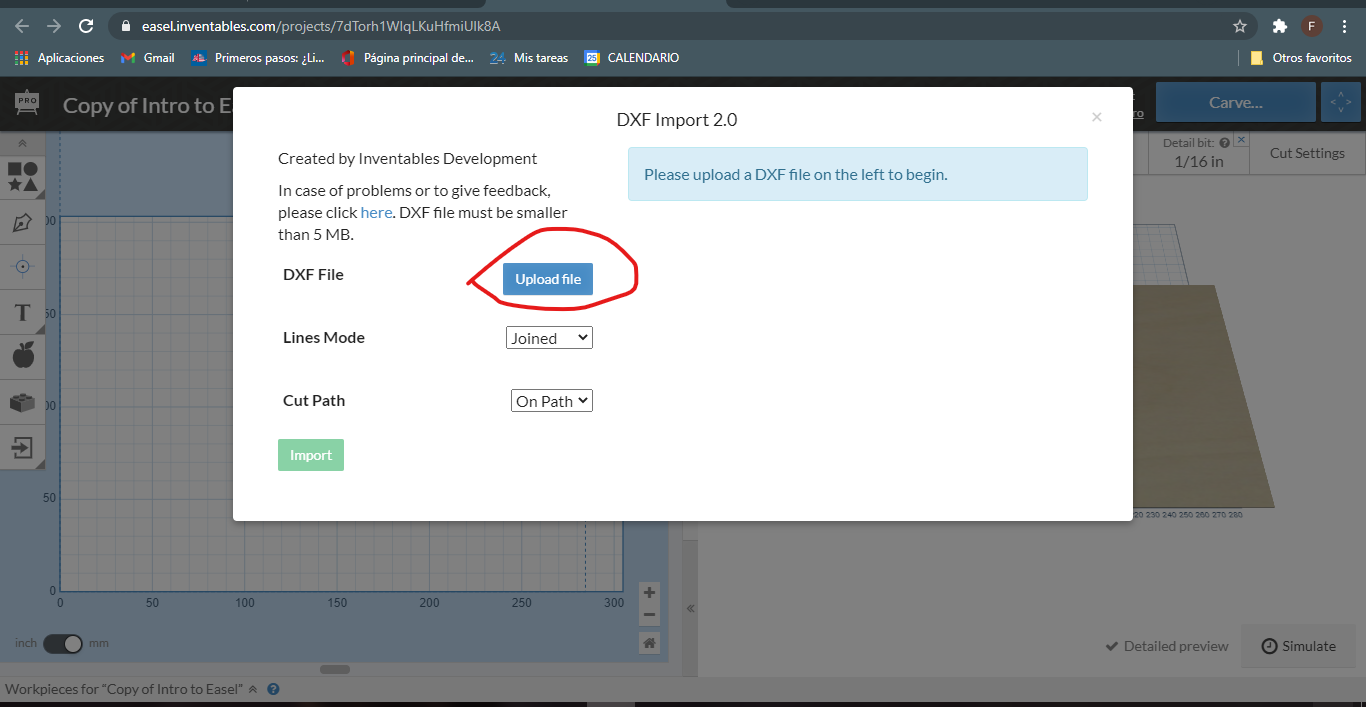Select the Pen drawing tool
The image size is (1366, 707).
tap(22, 222)
